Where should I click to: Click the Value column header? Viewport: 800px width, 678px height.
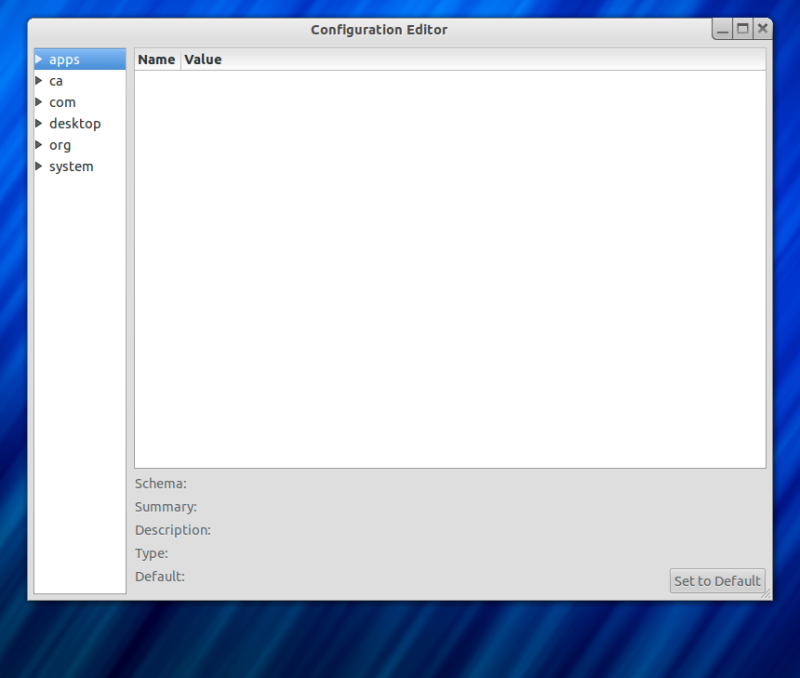click(x=203, y=60)
